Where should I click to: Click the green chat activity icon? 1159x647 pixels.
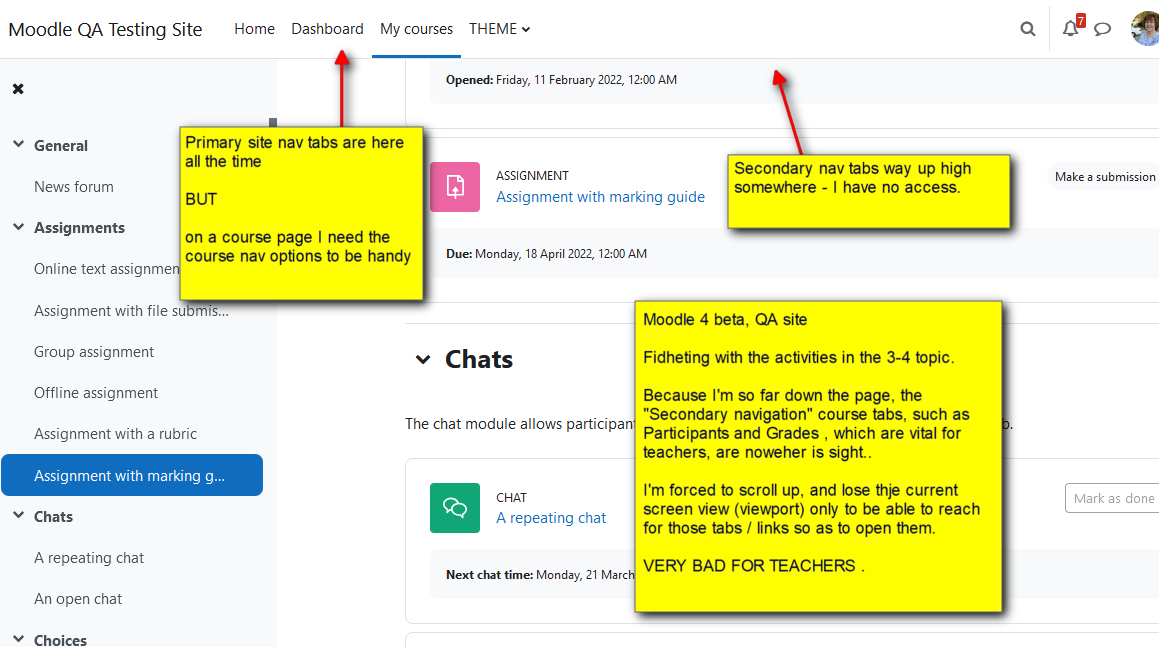click(x=455, y=508)
